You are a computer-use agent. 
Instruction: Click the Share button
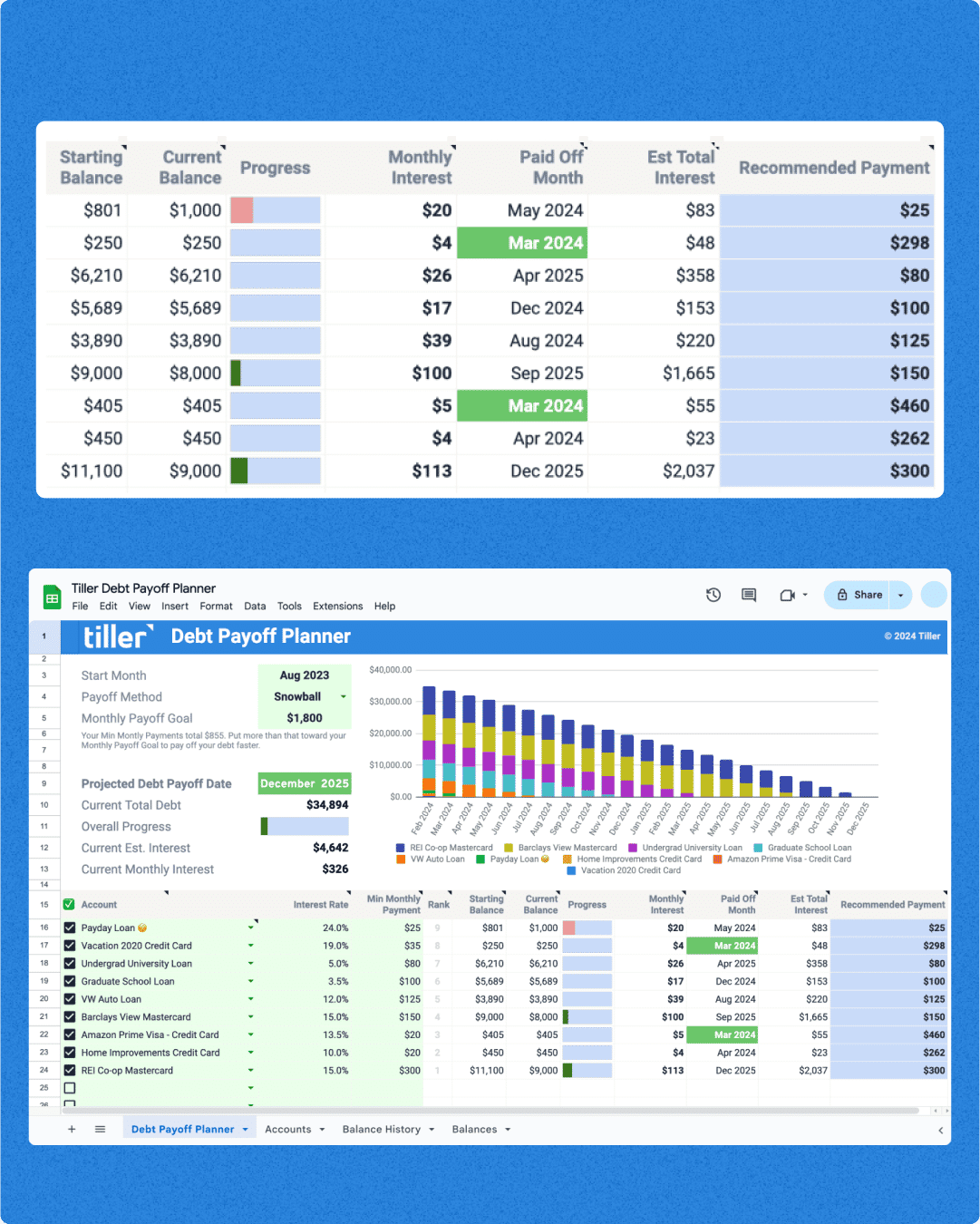tap(858, 595)
